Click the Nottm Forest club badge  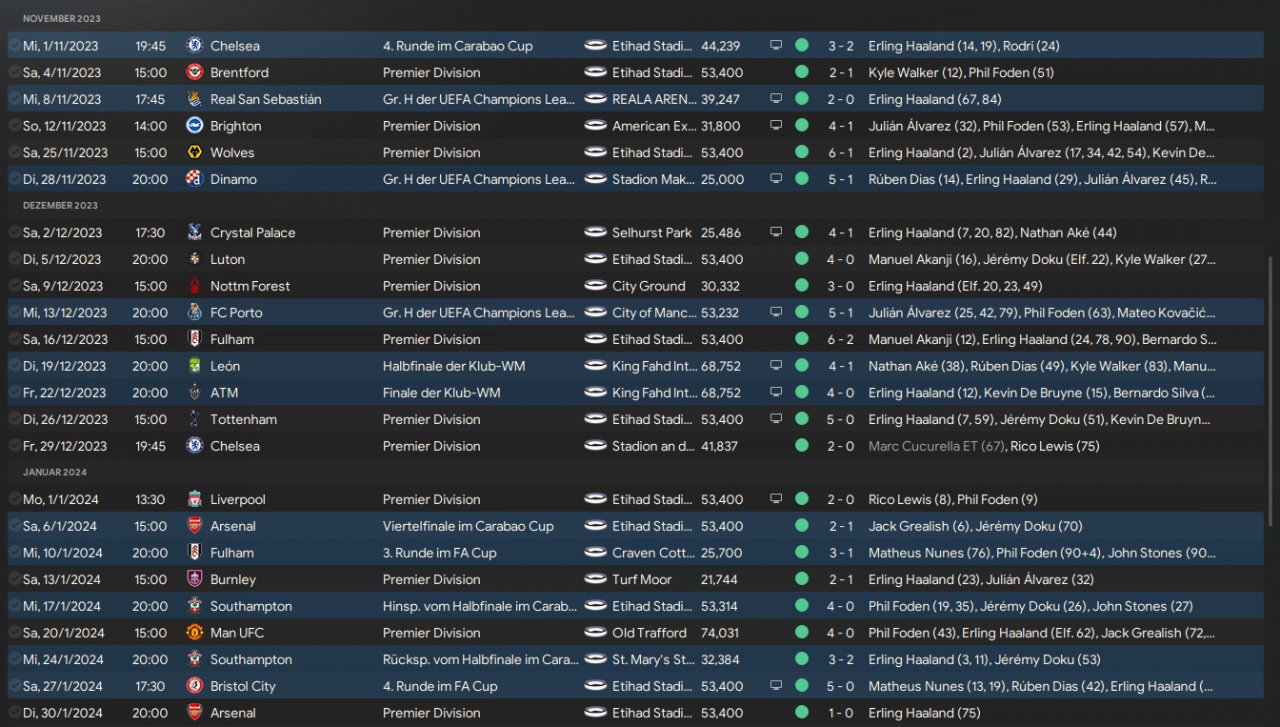pyautogui.click(x=195, y=286)
